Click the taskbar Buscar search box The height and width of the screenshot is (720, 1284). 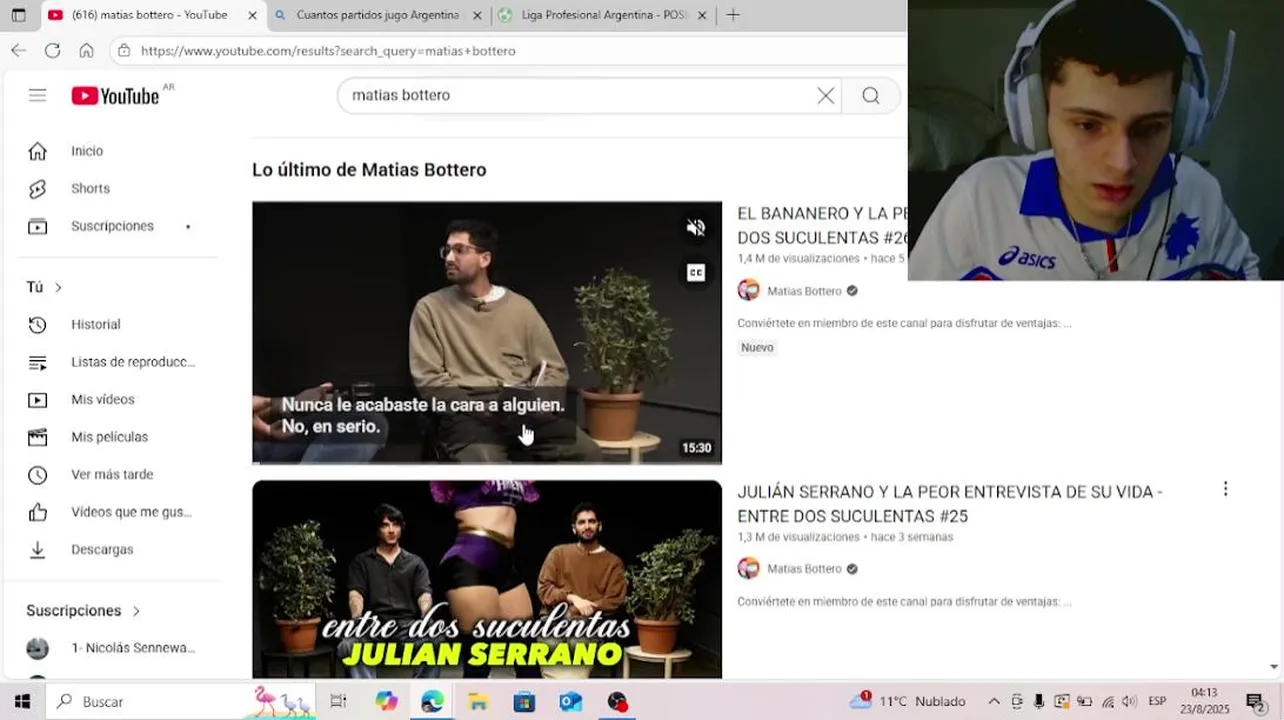pos(180,701)
